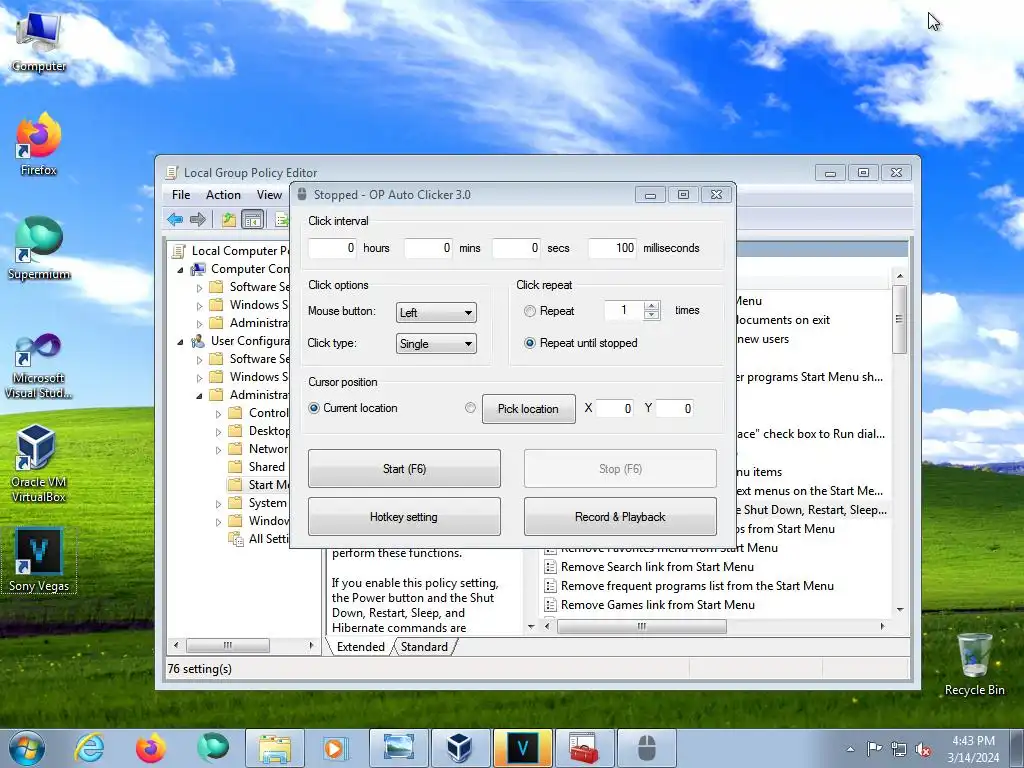
Task: Launch Firefox from the taskbar
Action: click(x=150, y=748)
